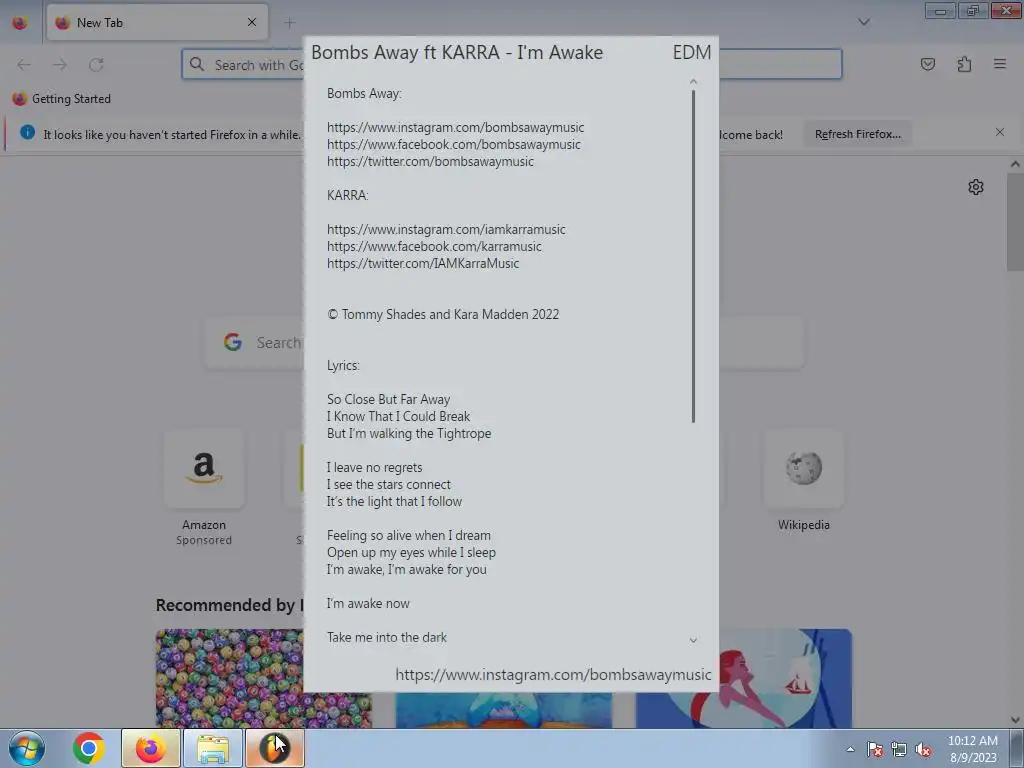Click the twitter.com/bombsawaymusic link

tap(430, 161)
